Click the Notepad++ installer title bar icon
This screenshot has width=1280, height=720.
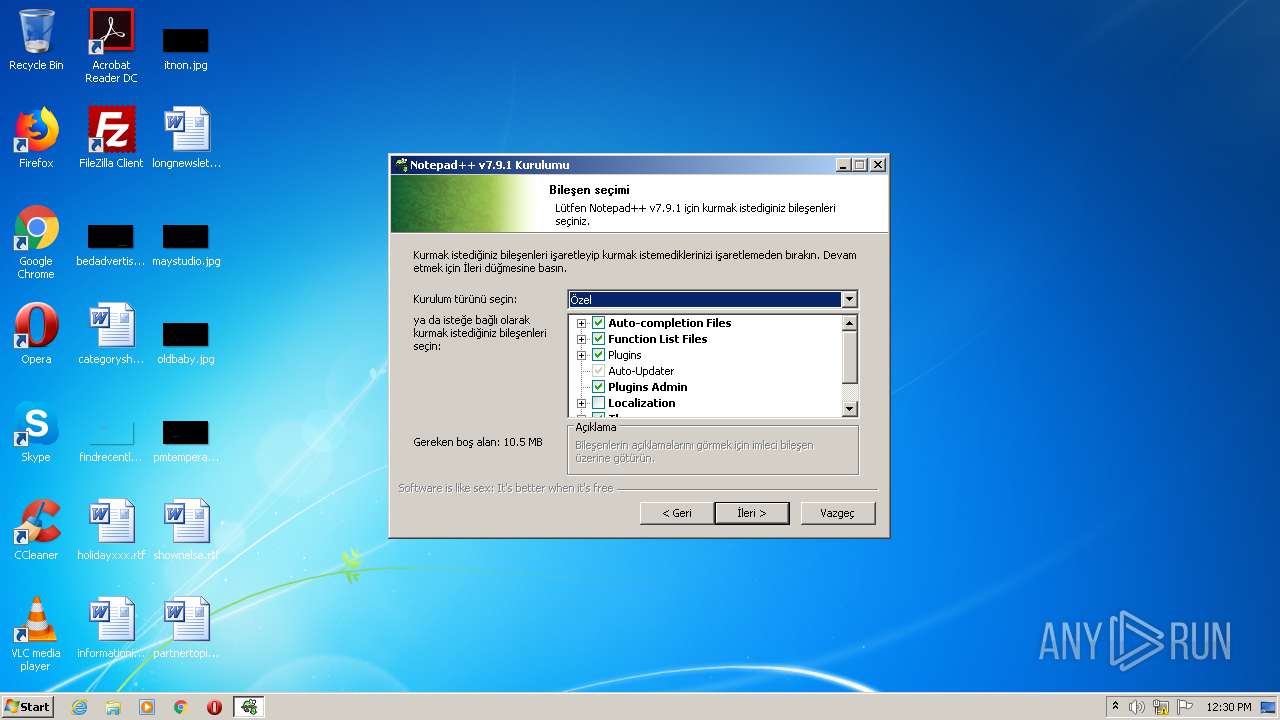click(x=402, y=165)
